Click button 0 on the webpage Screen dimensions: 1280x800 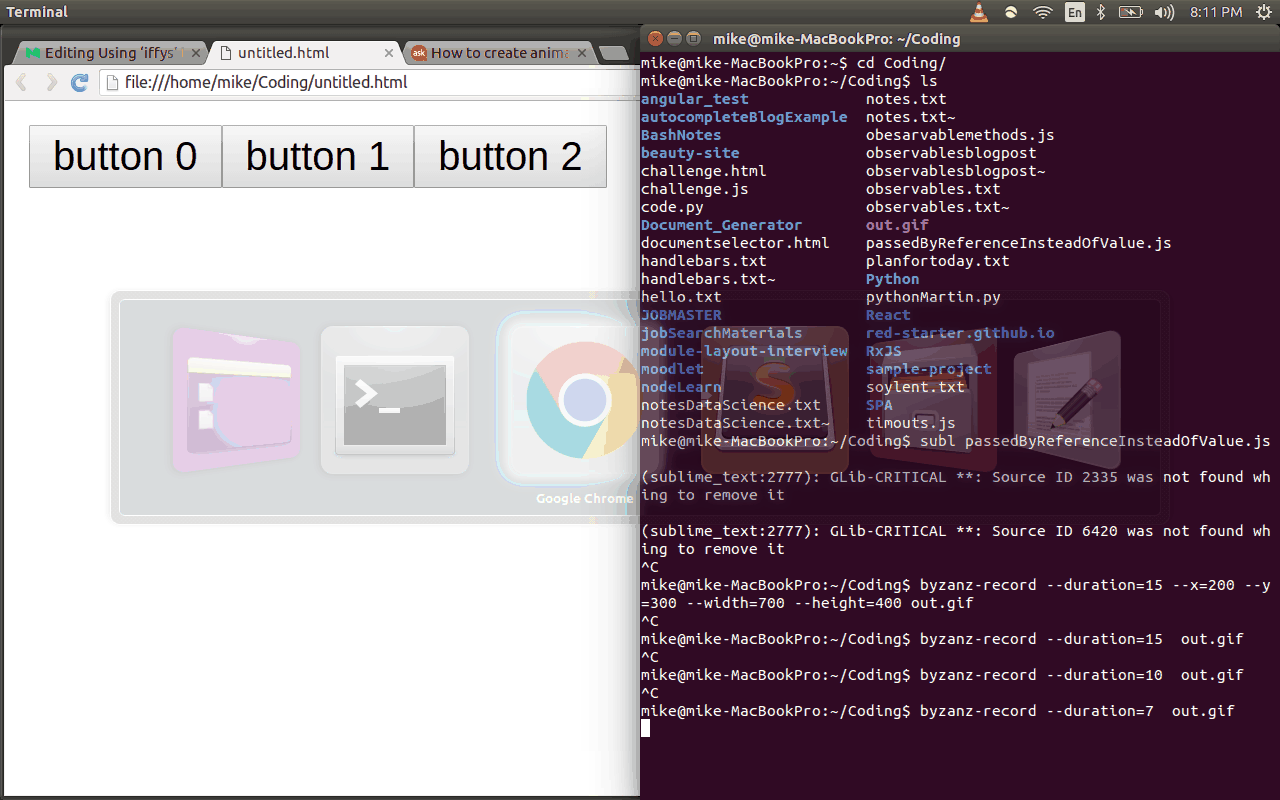pyautogui.click(x=125, y=156)
